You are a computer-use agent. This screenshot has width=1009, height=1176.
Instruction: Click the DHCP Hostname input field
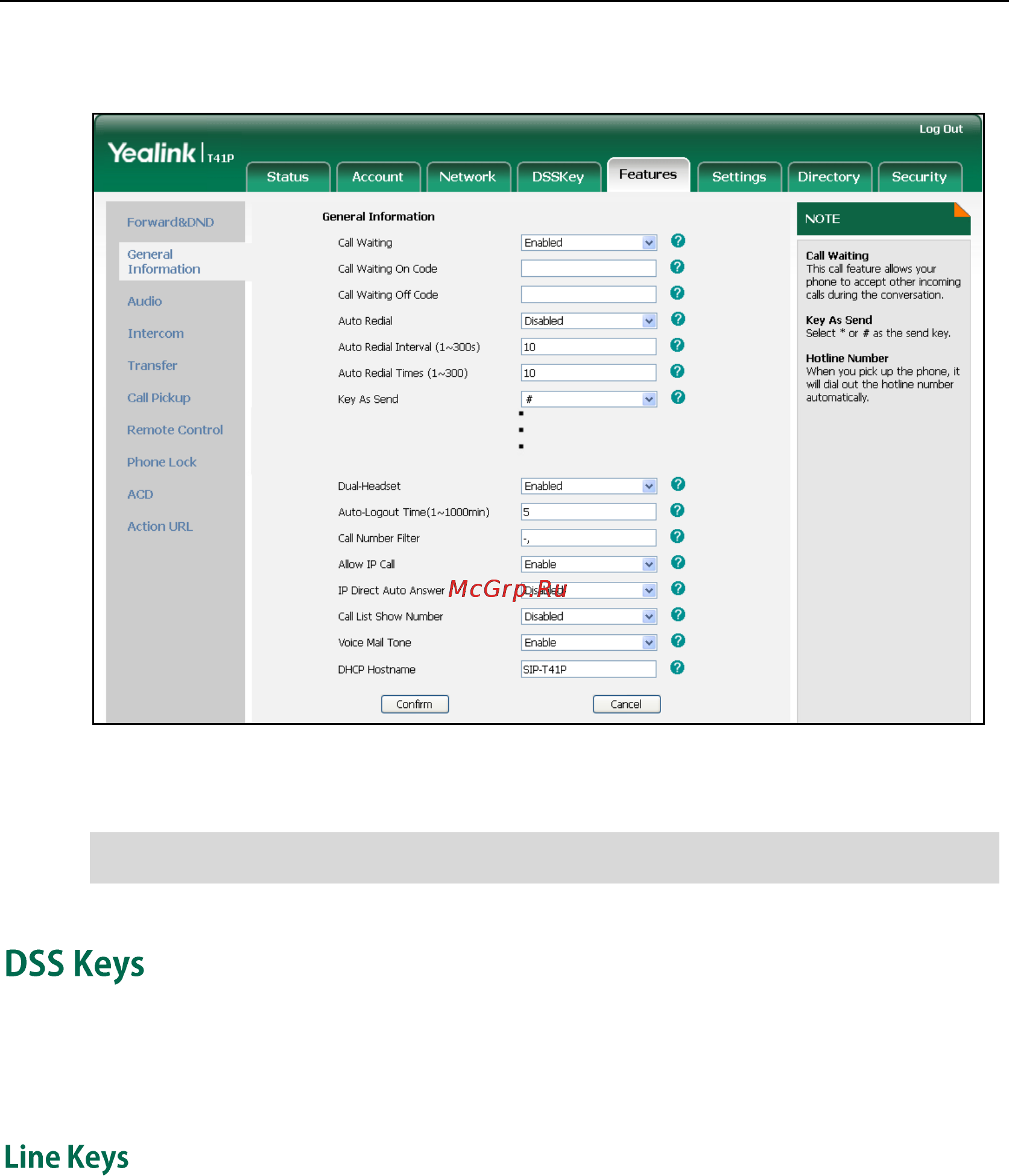click(x=589, y=669)
